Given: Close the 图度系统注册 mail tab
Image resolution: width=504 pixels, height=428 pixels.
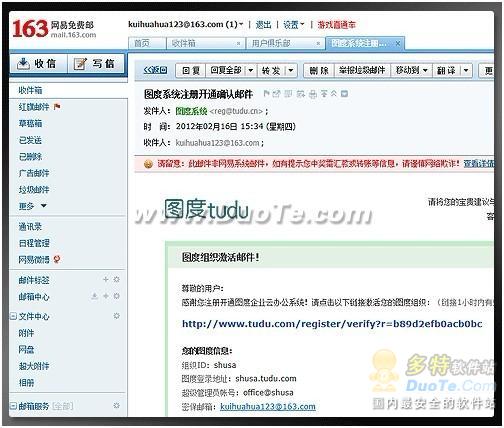Looking at the screenshot, I should [398, 43].
